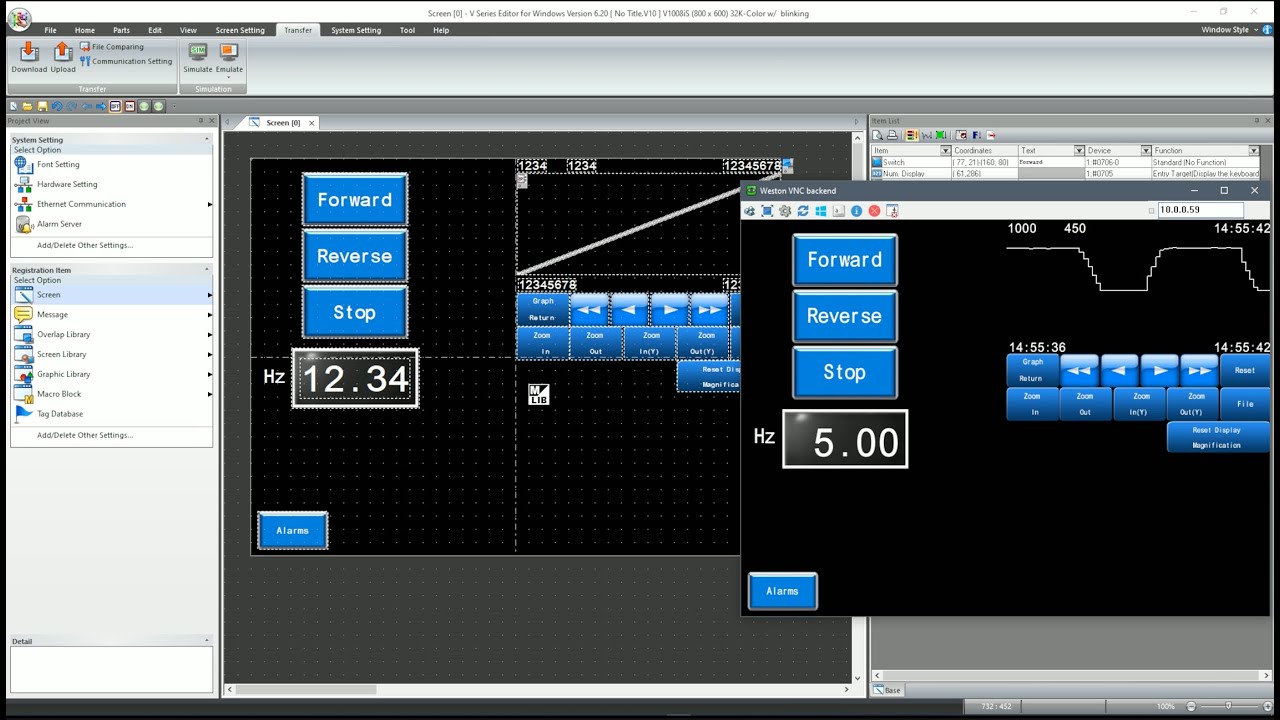Image resolution: width=1280 pixels, height=720 pixels.
Task: Toggle the connection info button in the VNC toolbar
Action: point(858,210)
